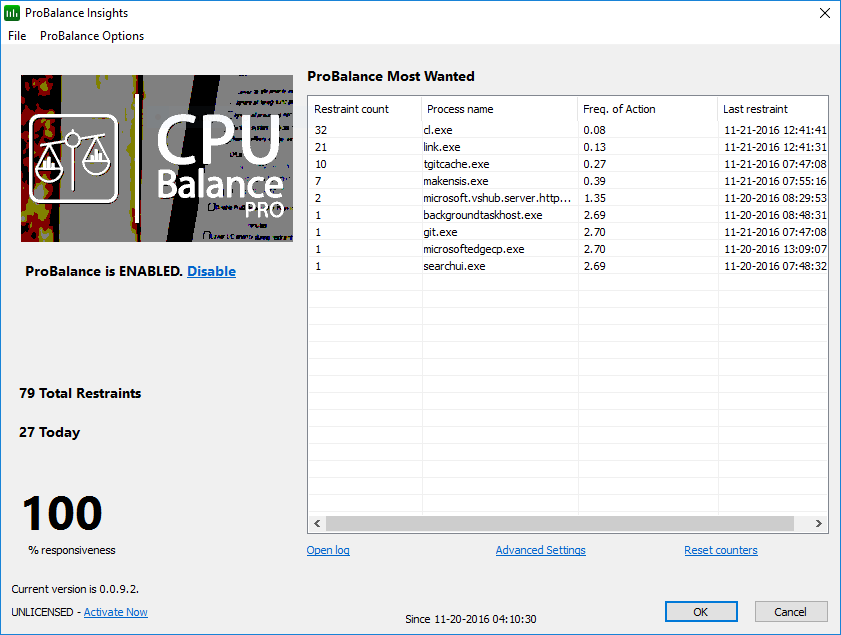Screen dimensions: 841x635
Task: Click the CPU Balance PRO logo image
Action: [157, 158]
